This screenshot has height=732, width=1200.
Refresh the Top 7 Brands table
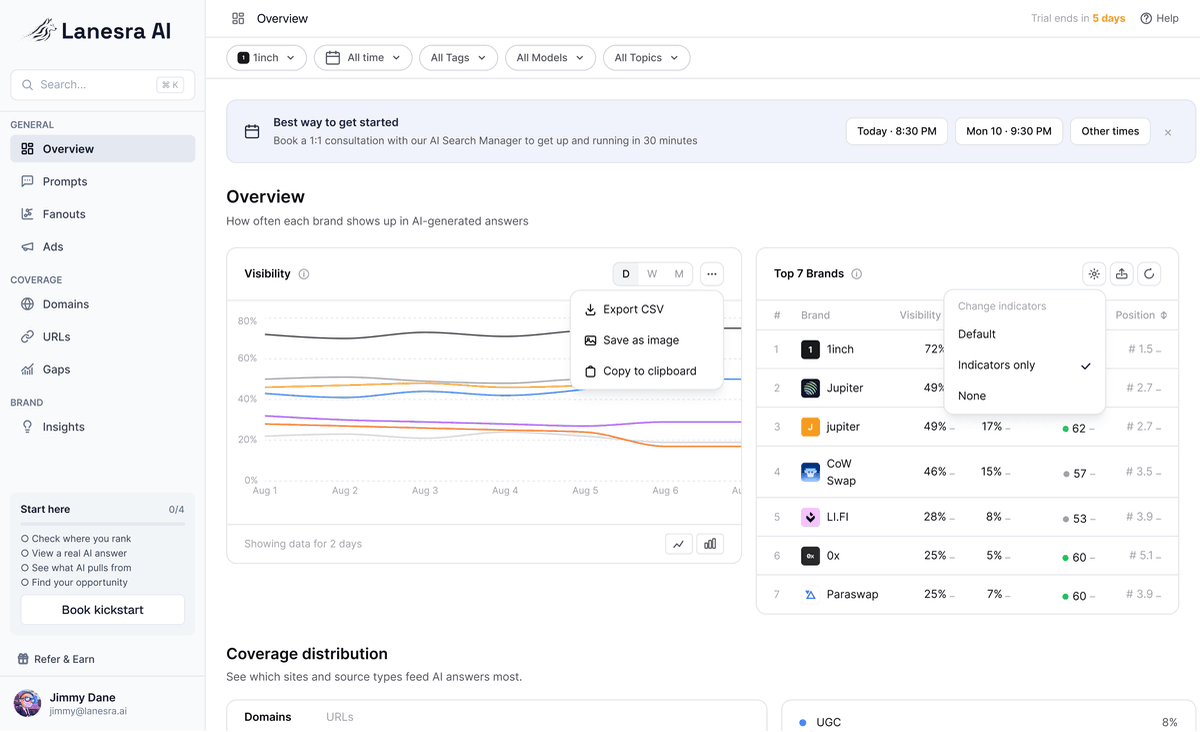[x=1150, y=274]
